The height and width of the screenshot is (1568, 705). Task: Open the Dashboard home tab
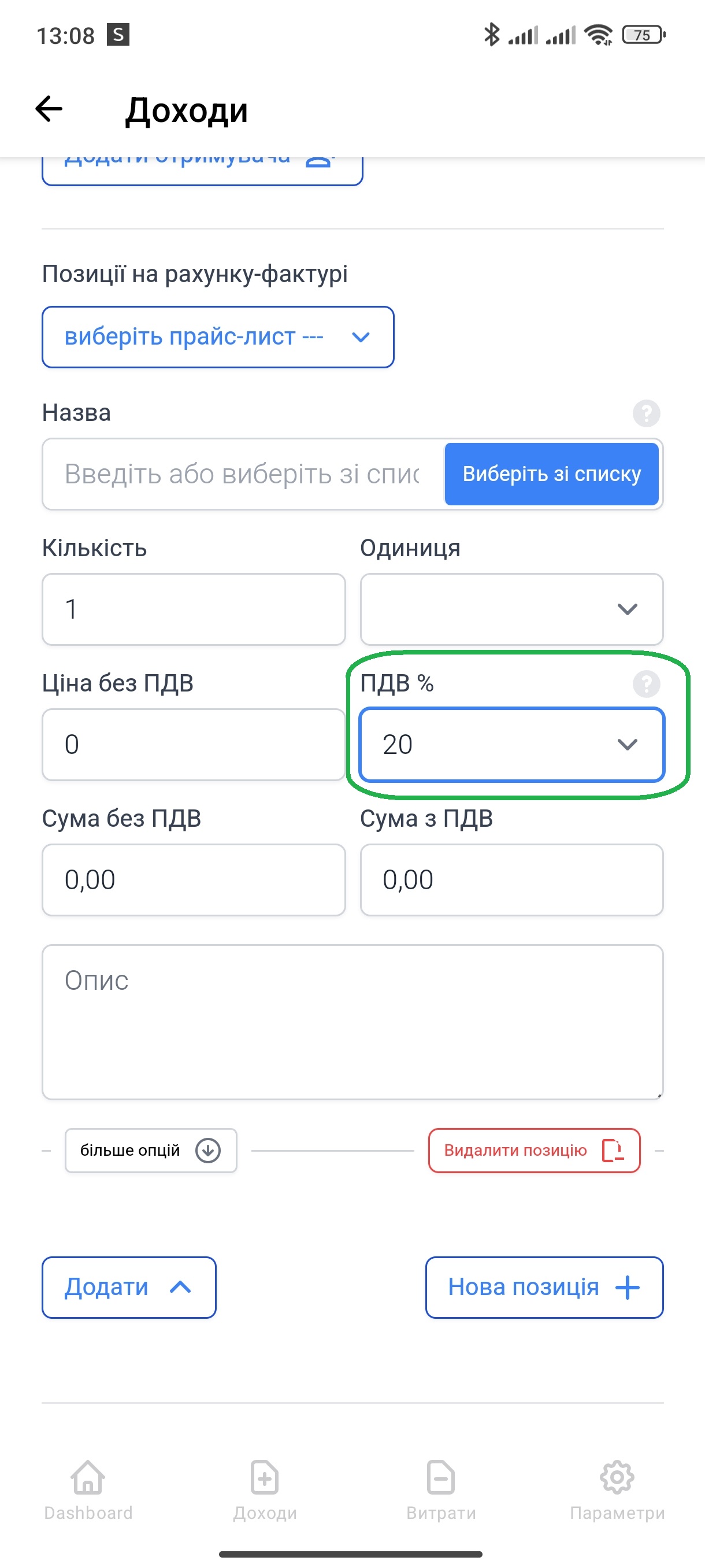pos(88,1489)
